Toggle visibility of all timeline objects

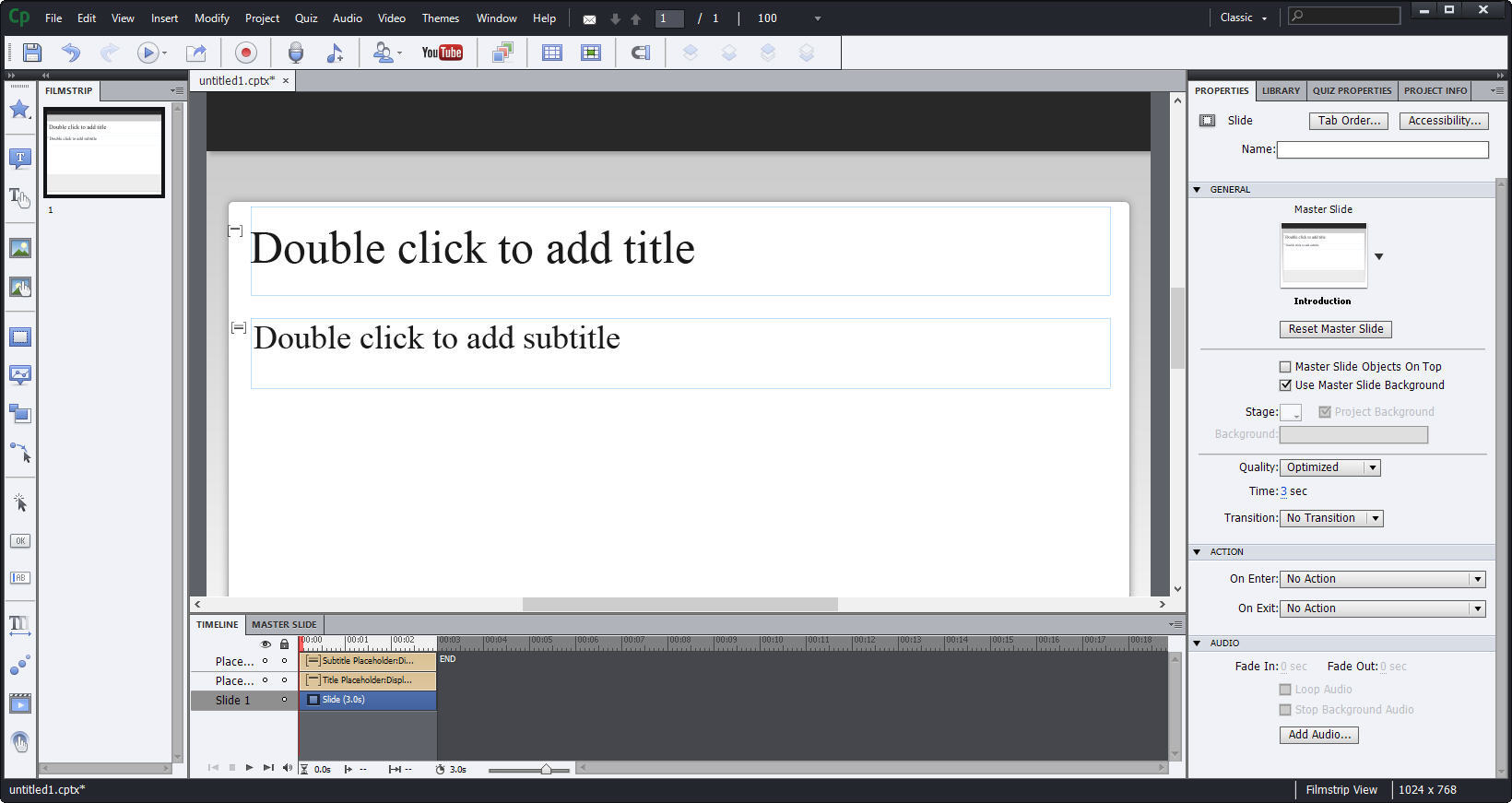click(x=266, y=644)
